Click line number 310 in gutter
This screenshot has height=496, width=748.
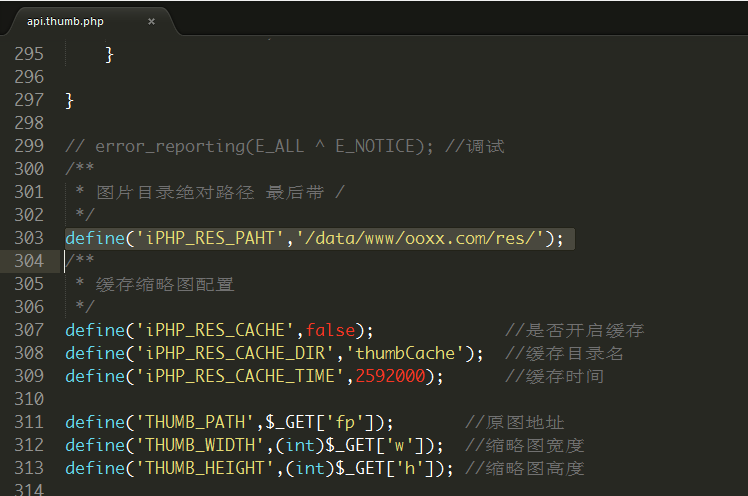pos(29,399)
